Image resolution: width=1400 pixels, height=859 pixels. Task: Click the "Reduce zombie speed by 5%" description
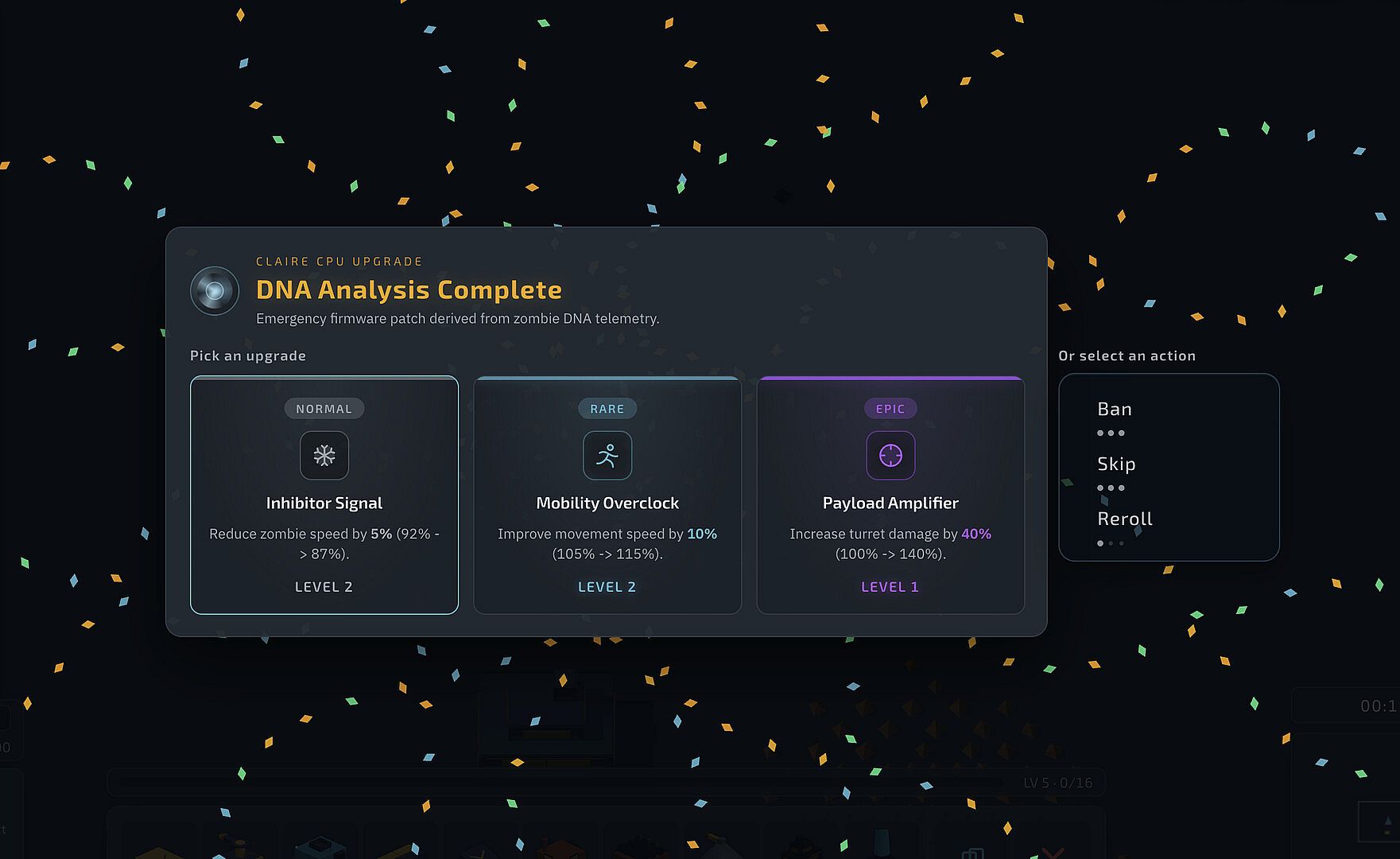pyautogui.click(x=324, y=543)
